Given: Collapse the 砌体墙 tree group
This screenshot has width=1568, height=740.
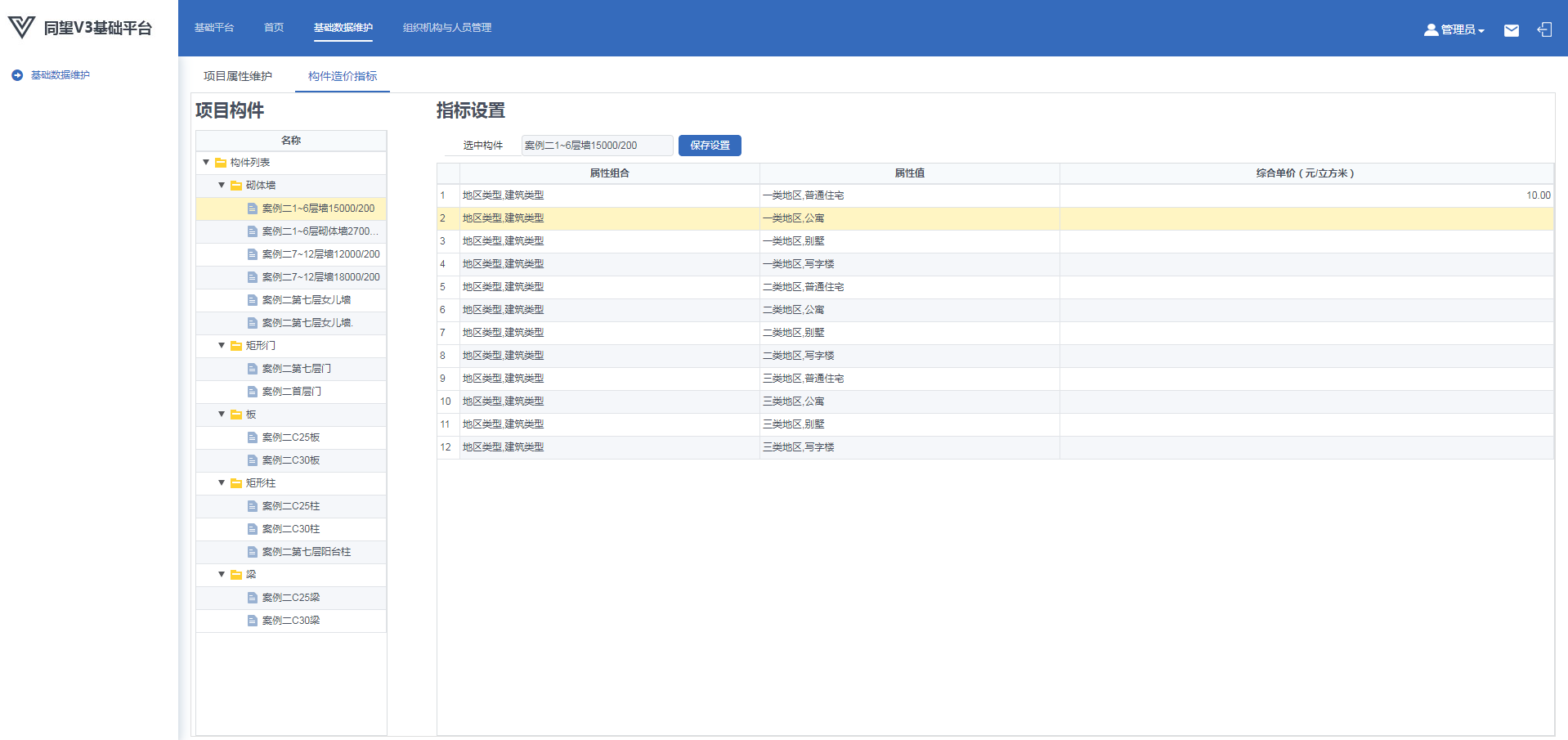Looking at the screenshot, I should pos(222,186).
